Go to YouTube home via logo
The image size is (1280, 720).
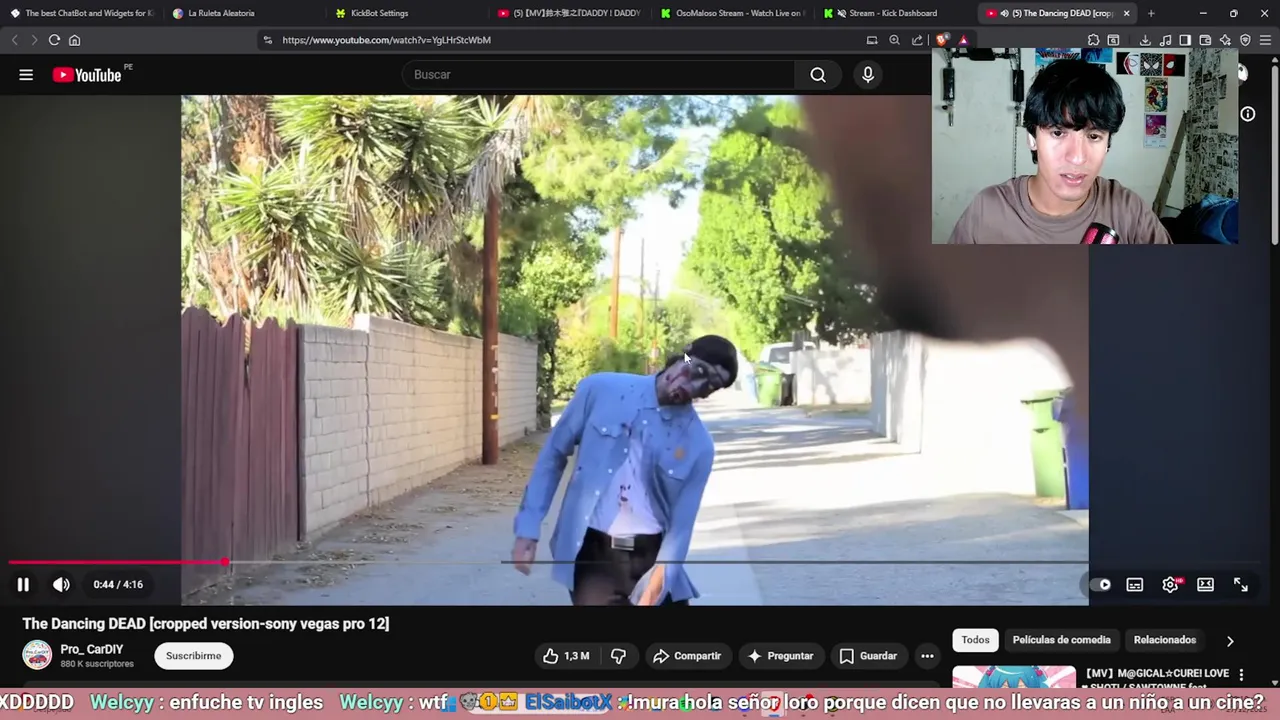[87, 75]
